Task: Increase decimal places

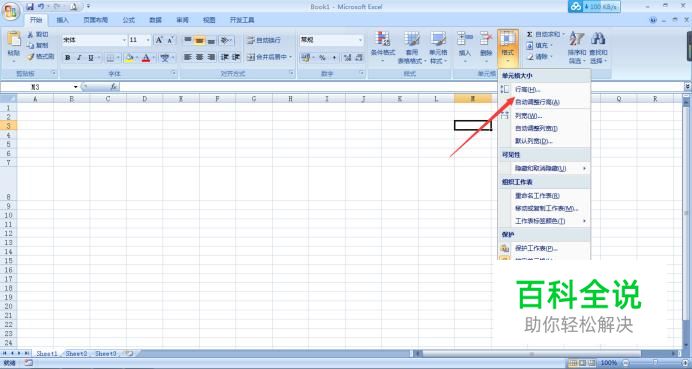Action: tap(347, 57)
